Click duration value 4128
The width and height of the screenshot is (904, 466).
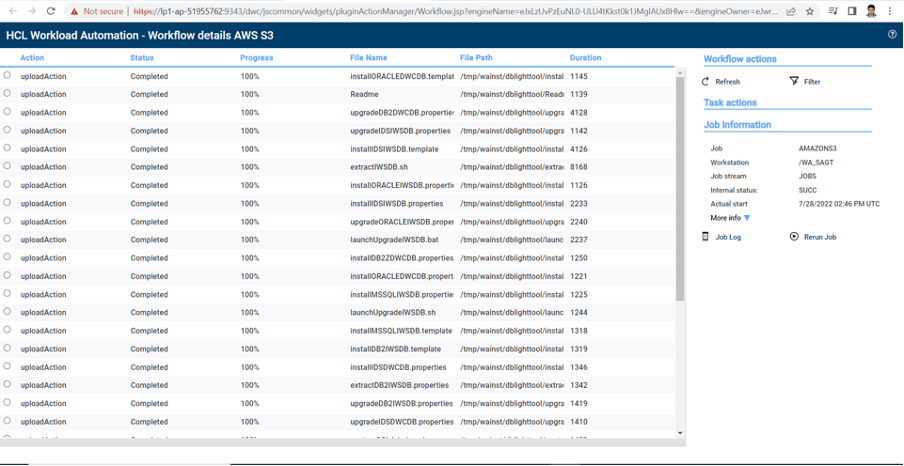pos(579,112)
